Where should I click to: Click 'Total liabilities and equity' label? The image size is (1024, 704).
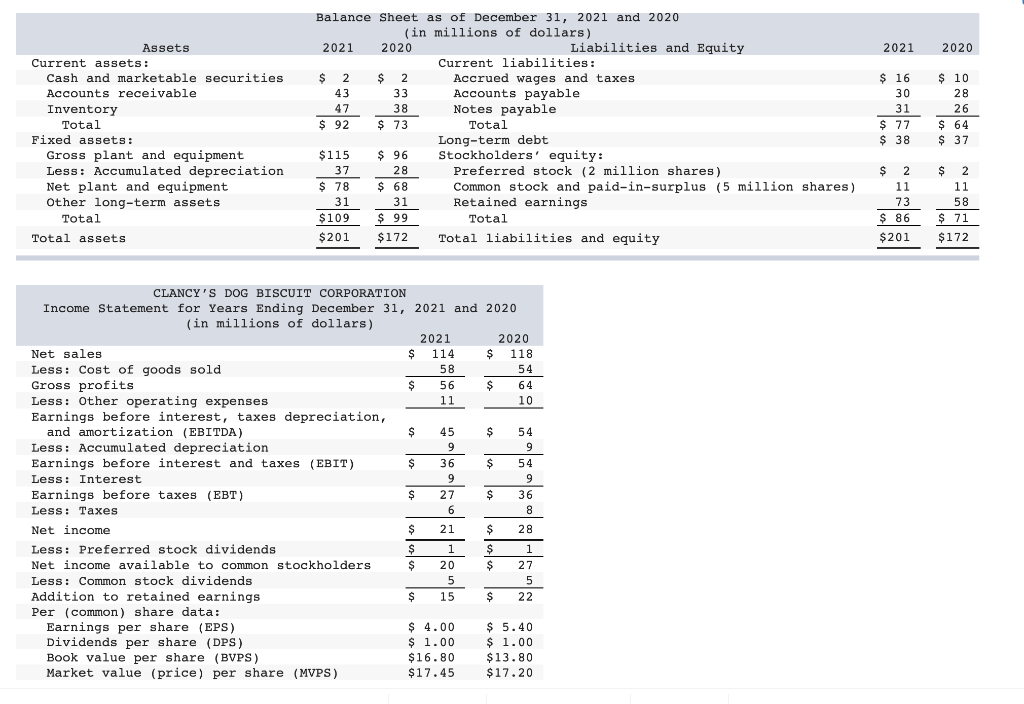point(549,238)
